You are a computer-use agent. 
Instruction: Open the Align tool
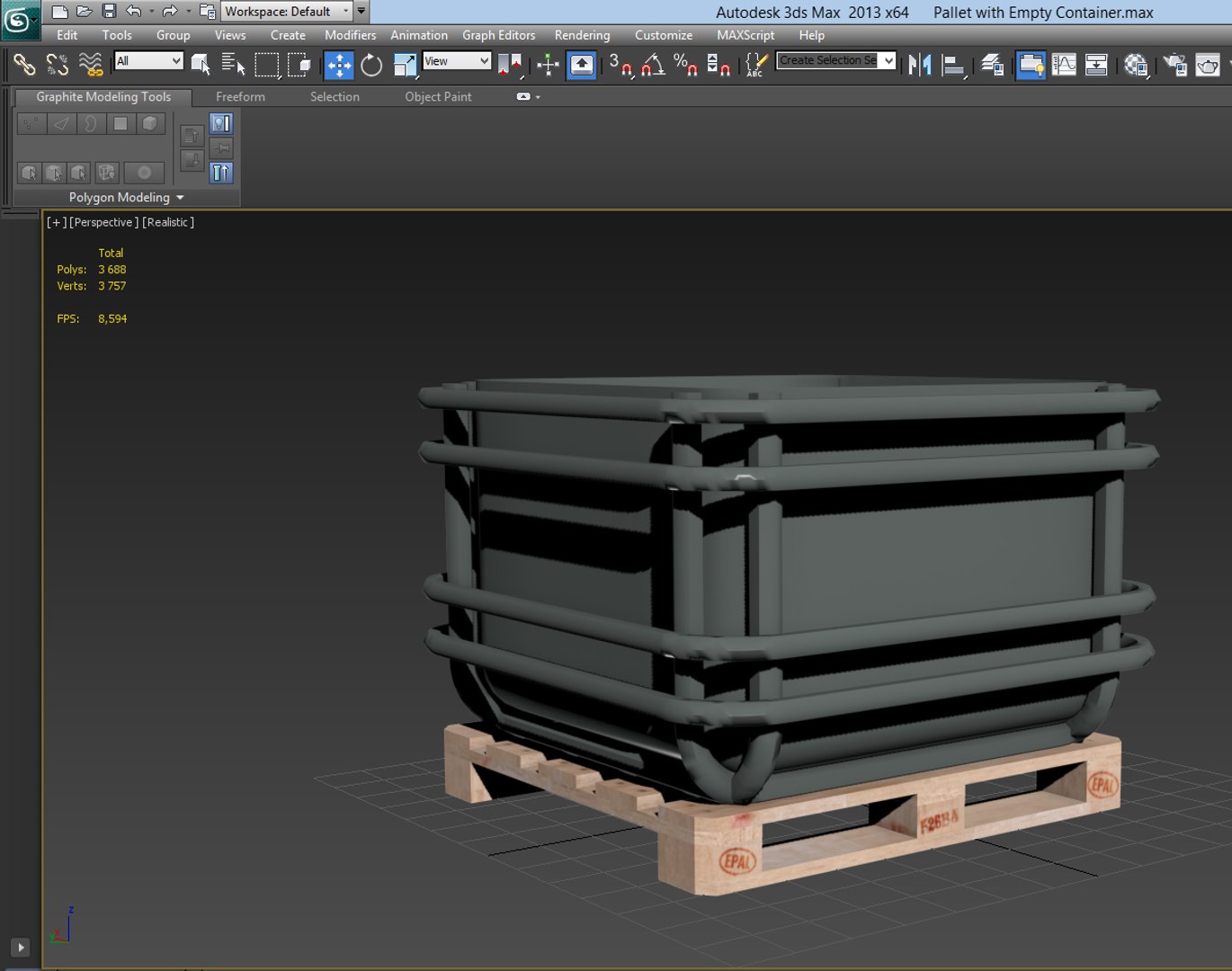pos(953,65)
